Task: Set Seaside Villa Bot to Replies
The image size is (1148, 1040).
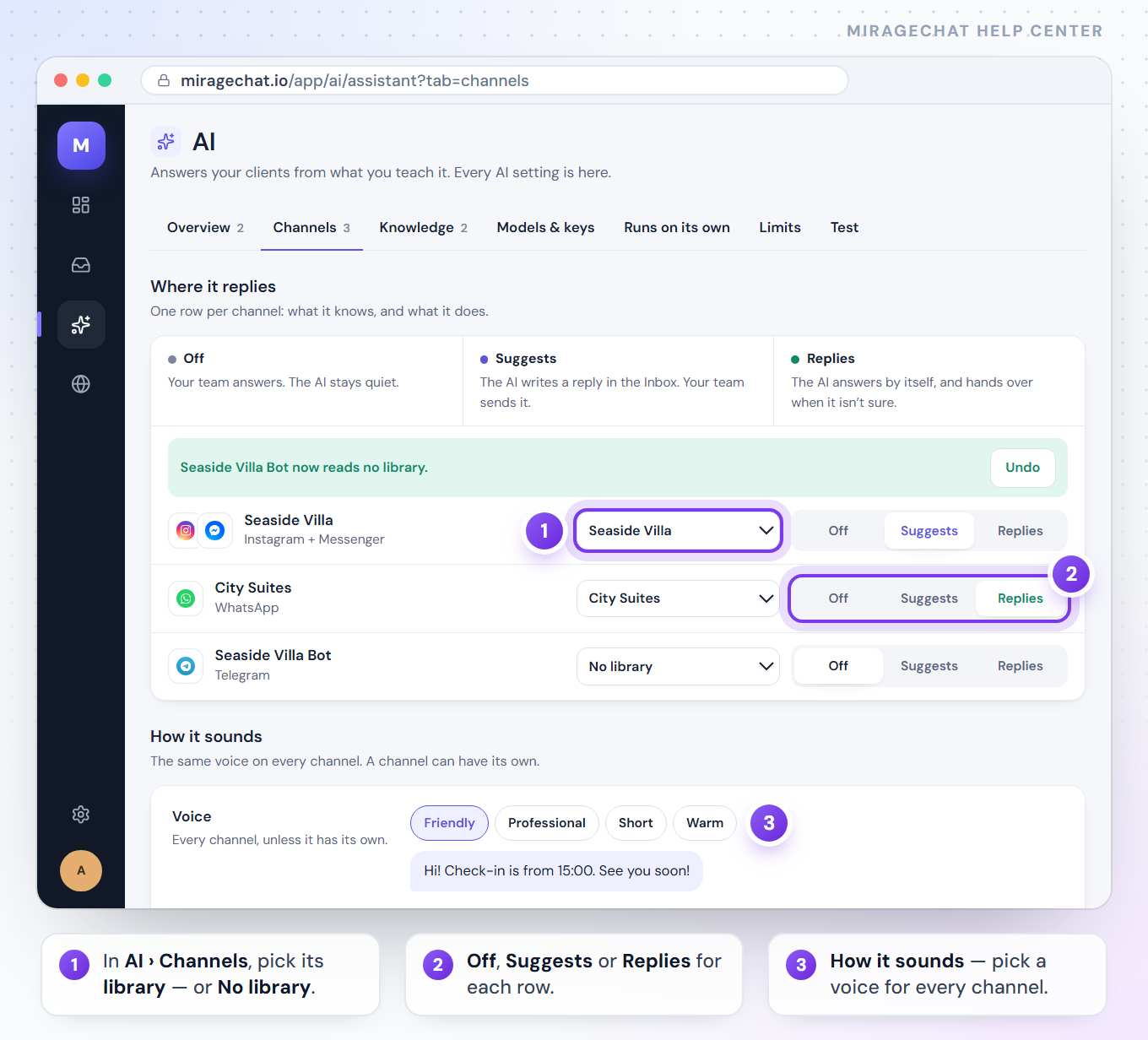Action: tap(1020, 666)
